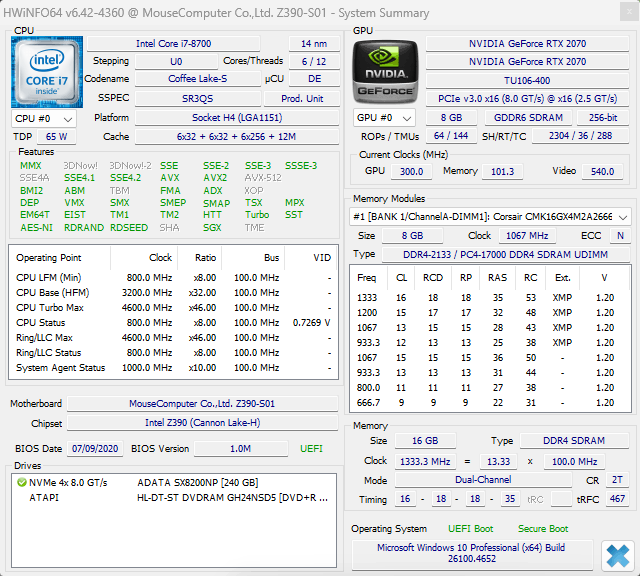This screenshot has width=640, height=576.
Task: Click the 14 nm process value
Action: click(x=314, y=44)
